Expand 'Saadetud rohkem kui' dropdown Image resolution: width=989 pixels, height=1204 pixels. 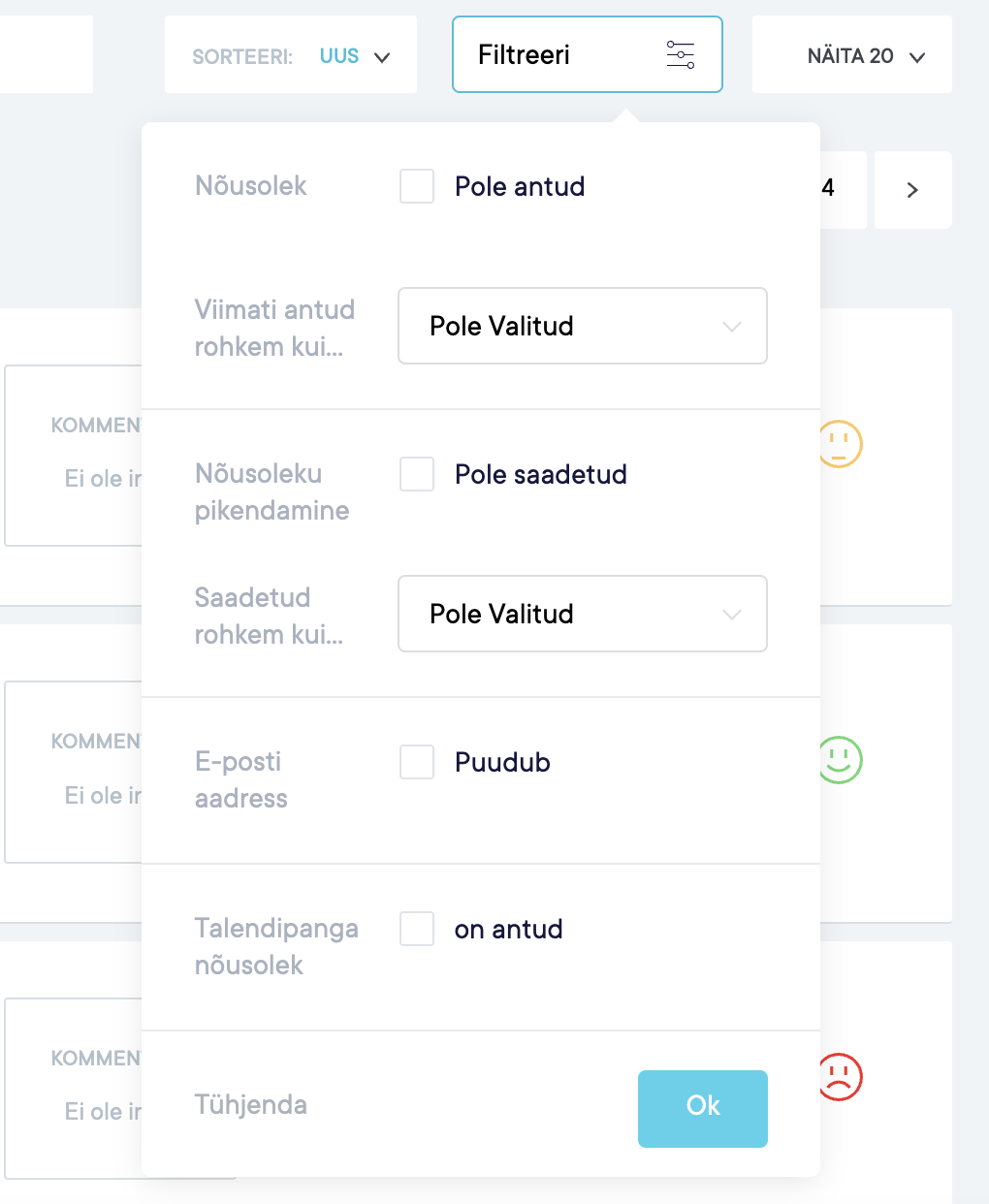583,614
